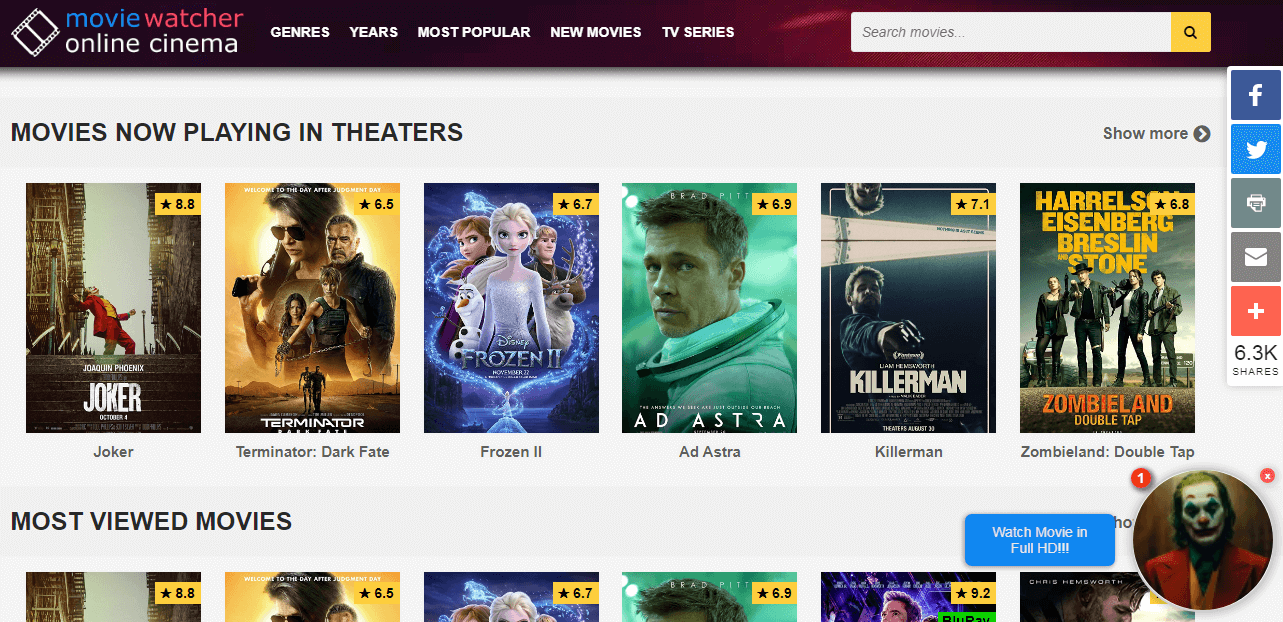Open the Zombieland: Double Tap title link
The image size is (1283, 622).
(1107, 452)
